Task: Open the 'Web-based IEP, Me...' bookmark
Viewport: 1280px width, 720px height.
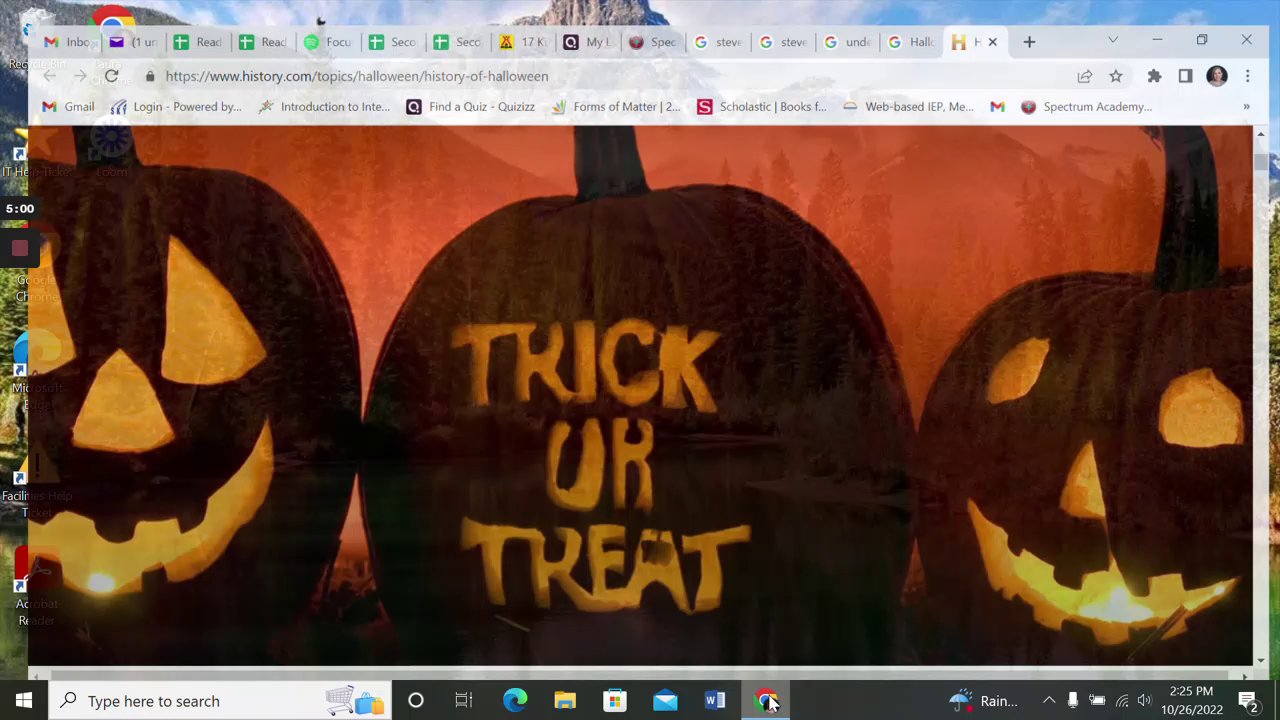Action: point(908,107)
